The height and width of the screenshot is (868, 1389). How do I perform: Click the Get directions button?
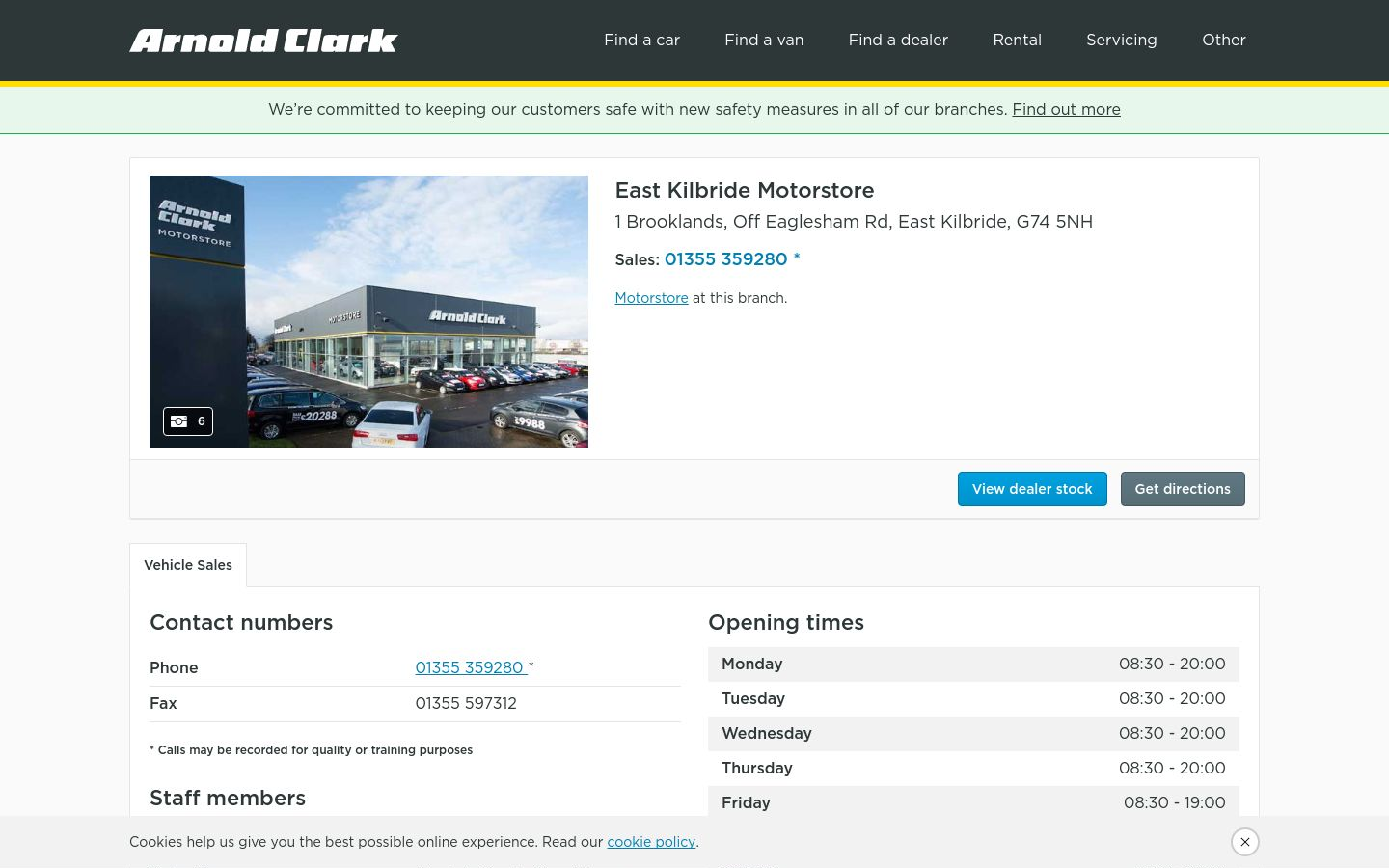[x=1183, y=489]
